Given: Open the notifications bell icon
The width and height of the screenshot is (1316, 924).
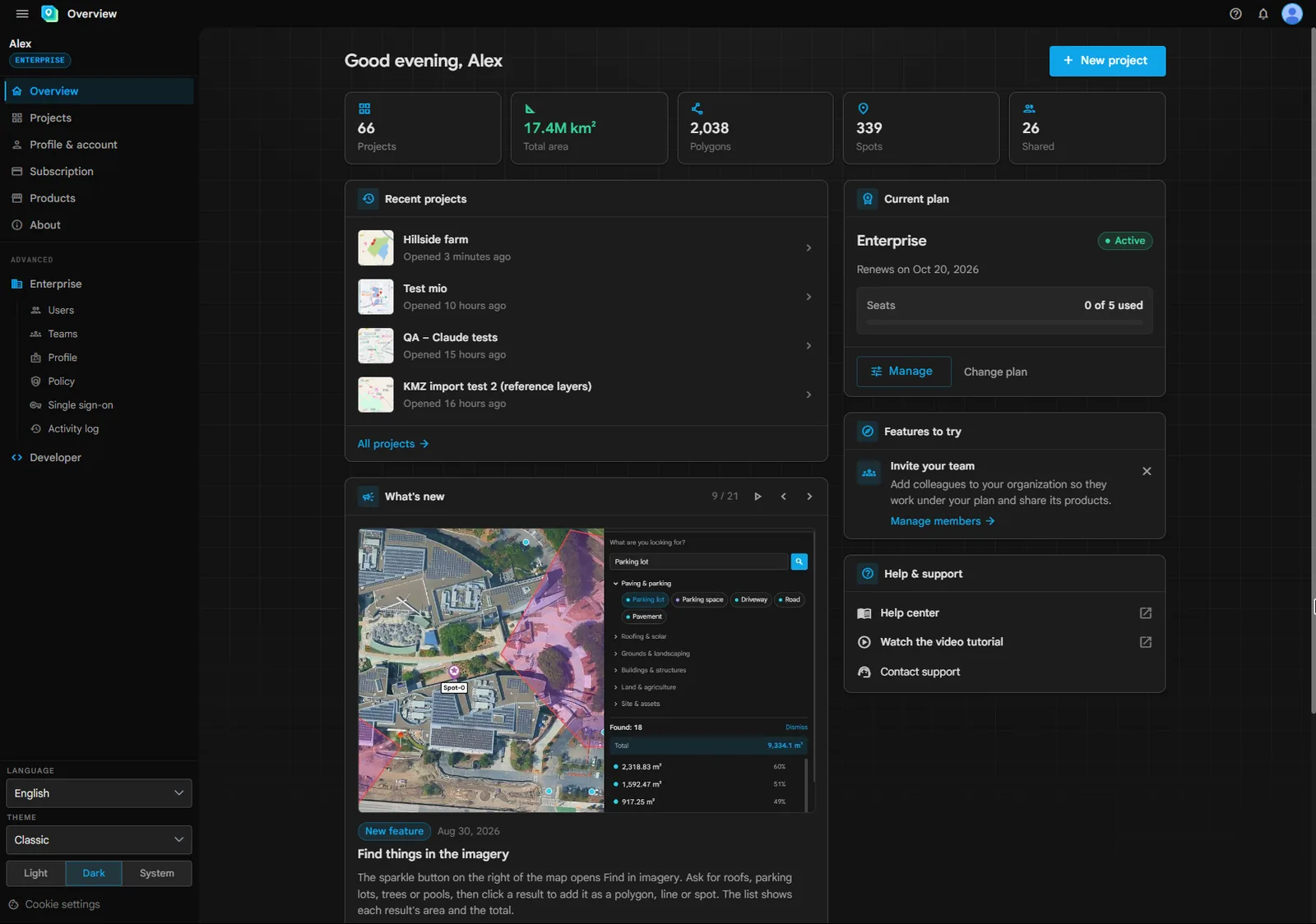Looking at the screenshot, I should coord(1263,14).
